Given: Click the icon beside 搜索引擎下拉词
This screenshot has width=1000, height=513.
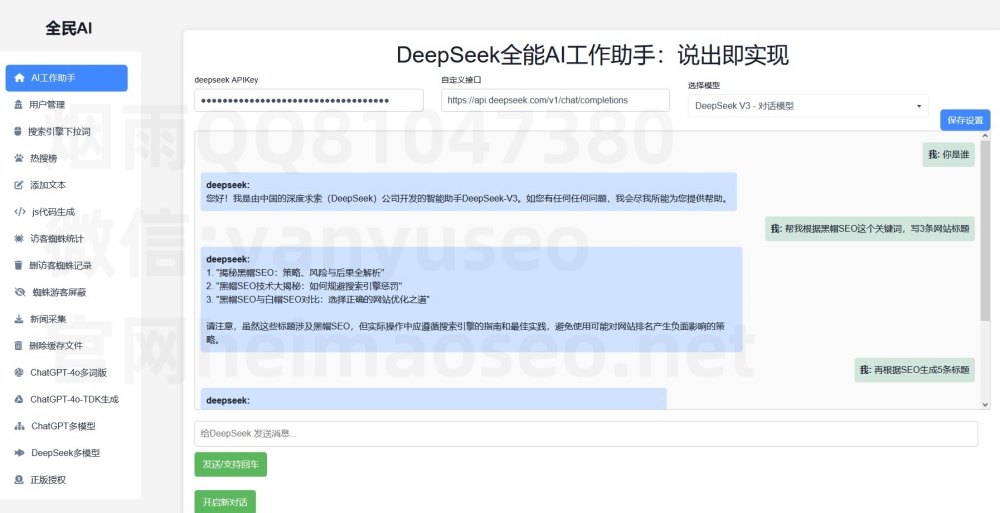Looking at the screenshot, I should click(18, 131).
